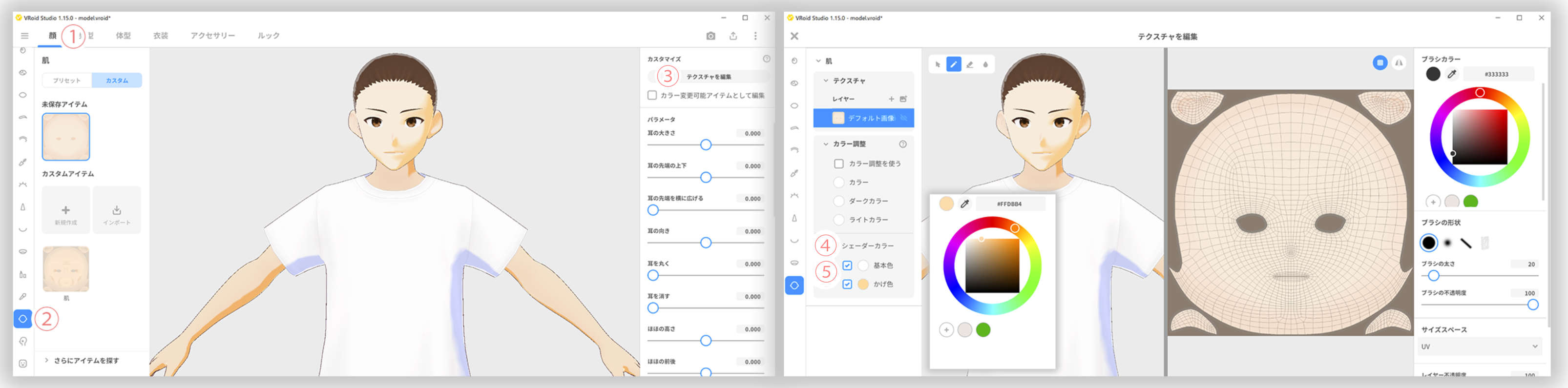Open the アクセサリー tab

click(x=212, y=36)
